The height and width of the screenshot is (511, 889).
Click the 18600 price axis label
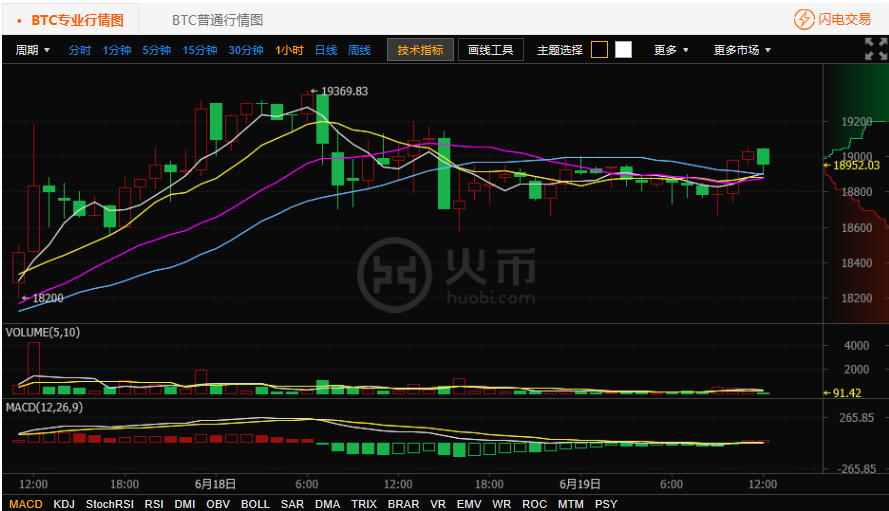(x=856, y=227)
